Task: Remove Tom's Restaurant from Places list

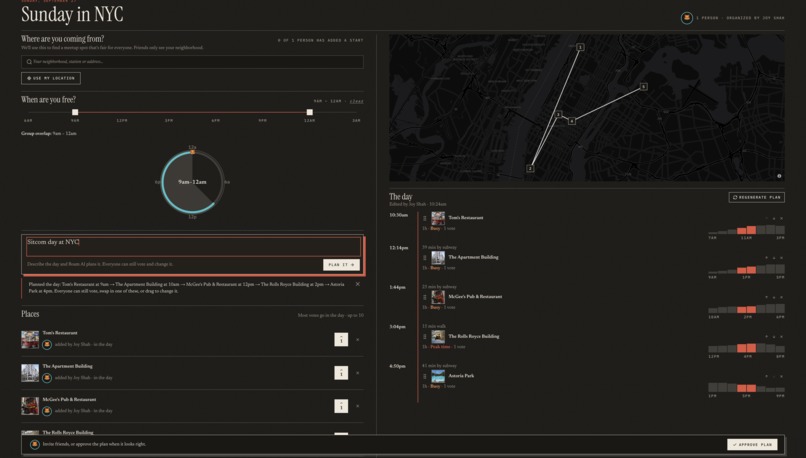Action: pyautogui.click(x=358, y=340)
